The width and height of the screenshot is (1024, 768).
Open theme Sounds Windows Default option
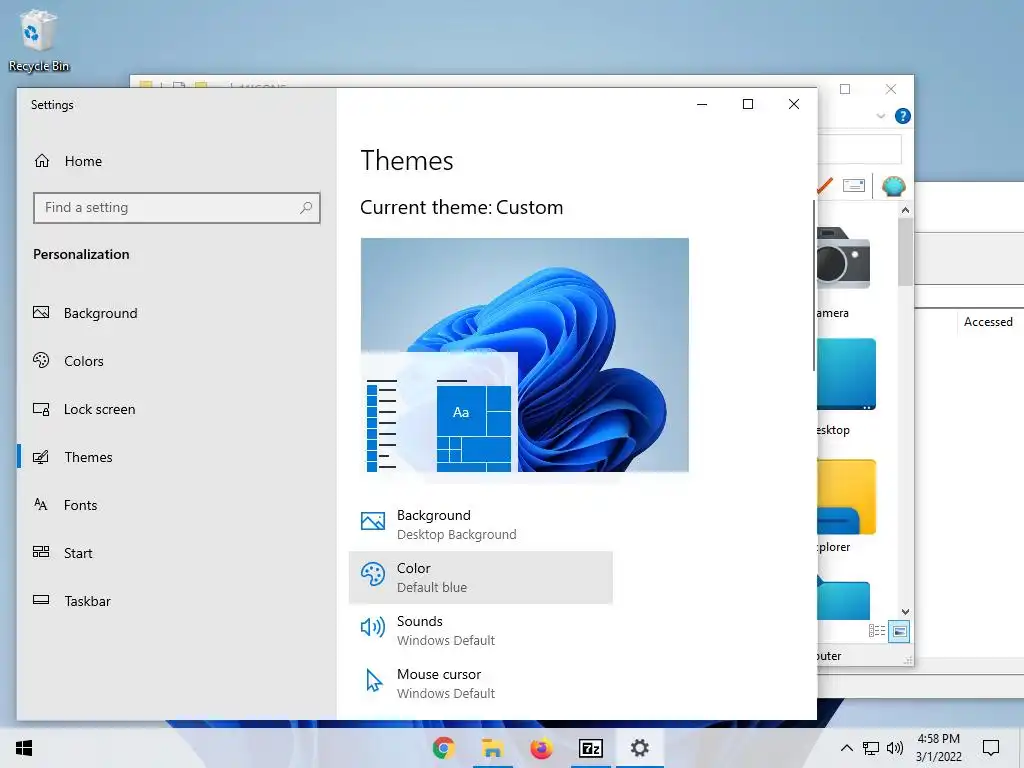[x=481, y=630]
